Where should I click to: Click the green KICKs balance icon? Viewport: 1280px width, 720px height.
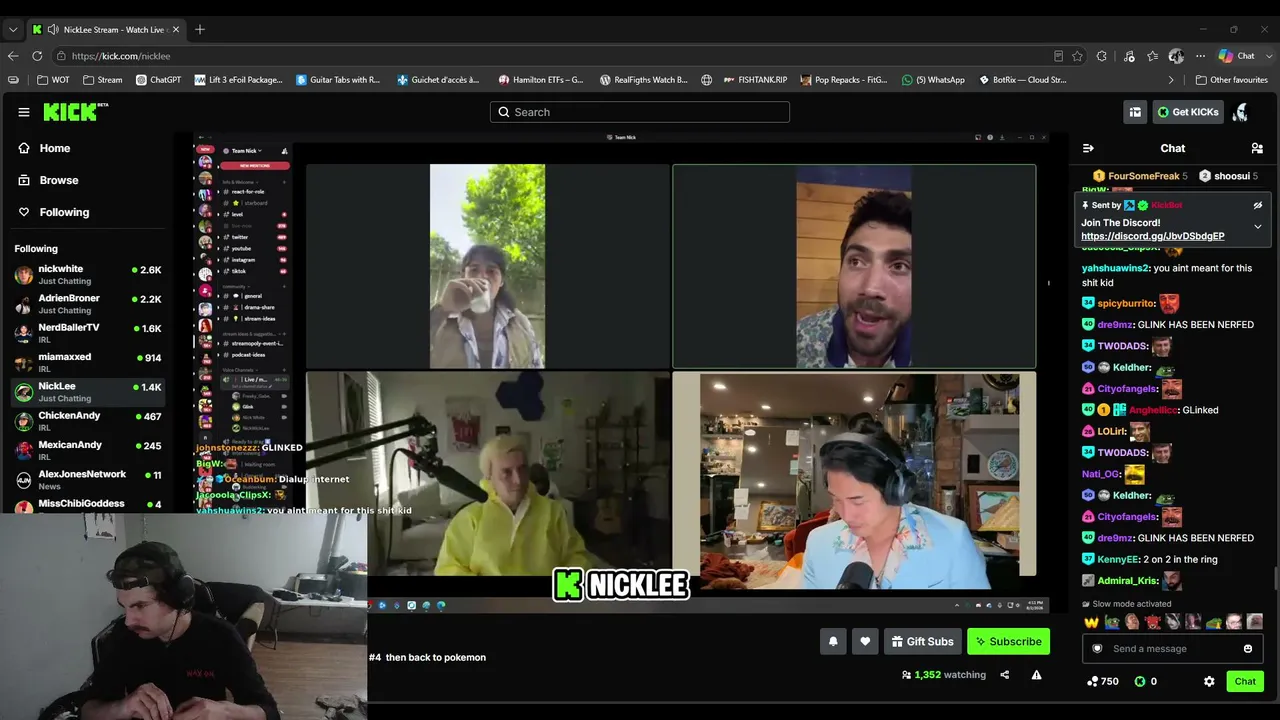pos(1139,681)
